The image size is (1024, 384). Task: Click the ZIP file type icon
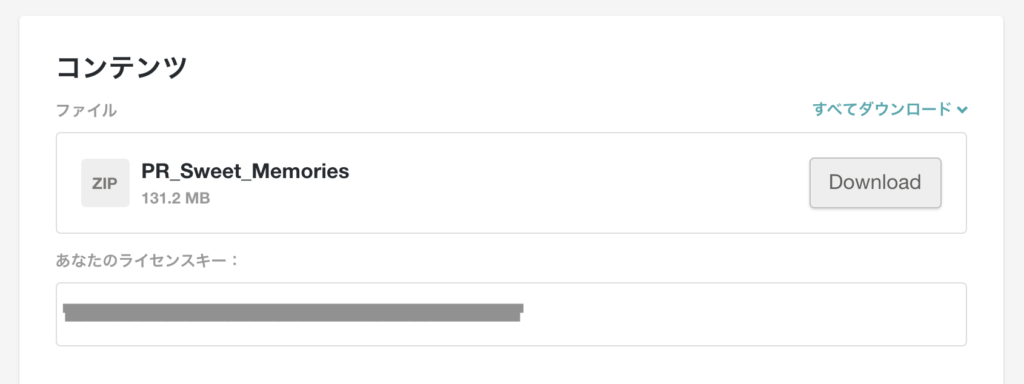(105, 183)
